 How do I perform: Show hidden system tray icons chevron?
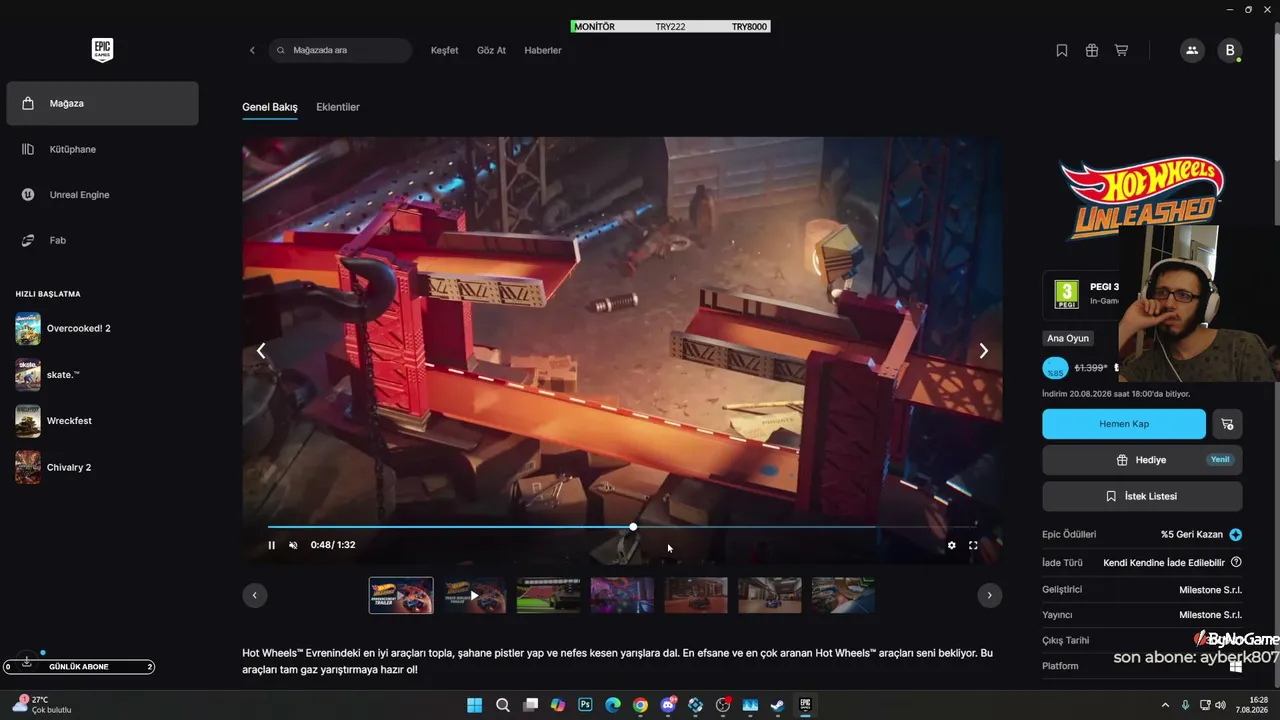[1165, 705]
